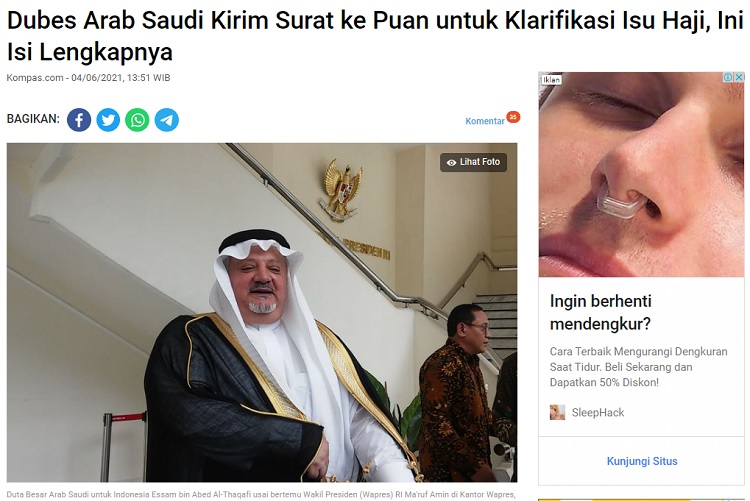750x501 pixels.
Task: Click the comment count badge
Action: click(x=513, y=116)
